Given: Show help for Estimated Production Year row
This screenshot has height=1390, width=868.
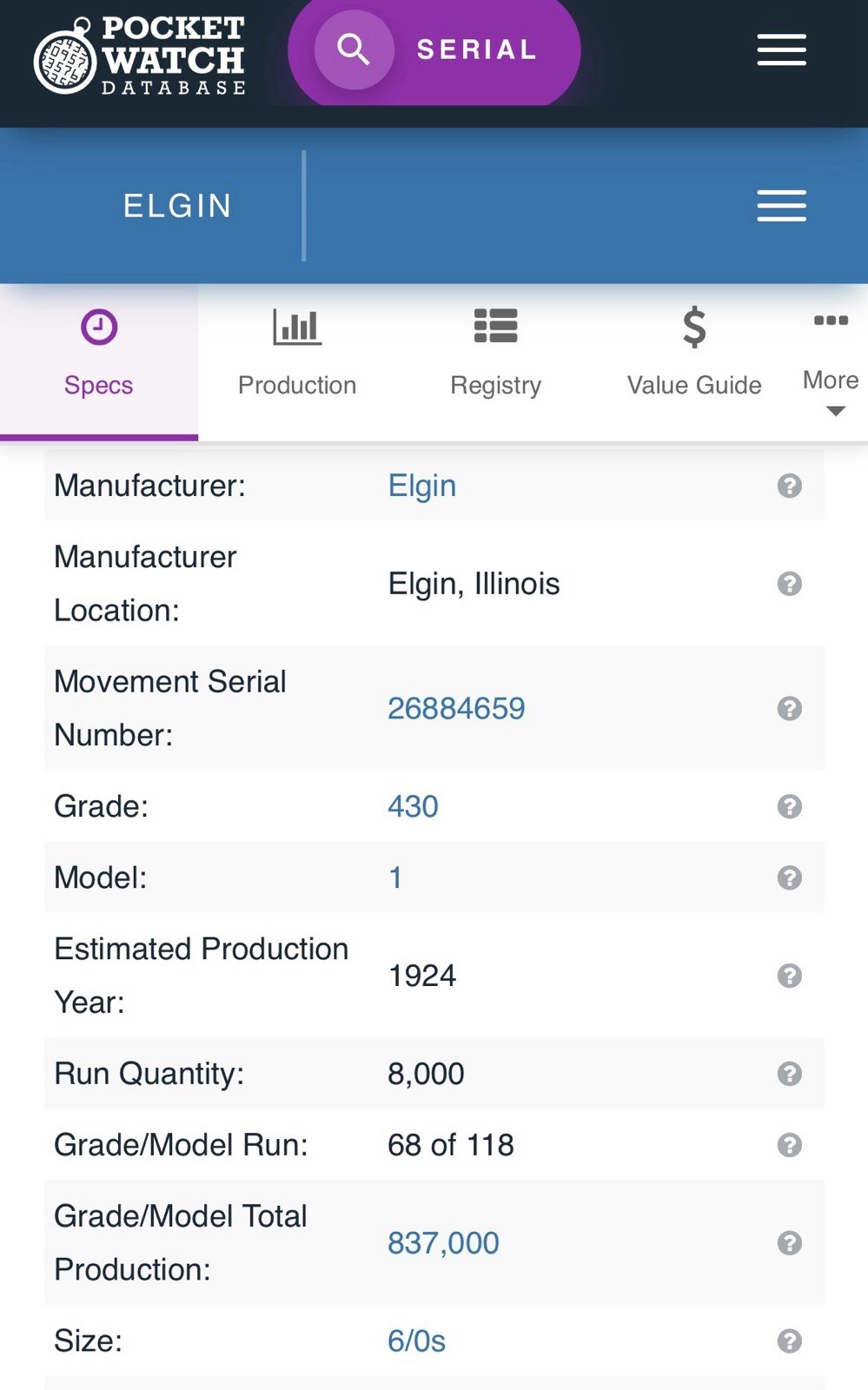Looking at the screenshot, I should 789,976.
